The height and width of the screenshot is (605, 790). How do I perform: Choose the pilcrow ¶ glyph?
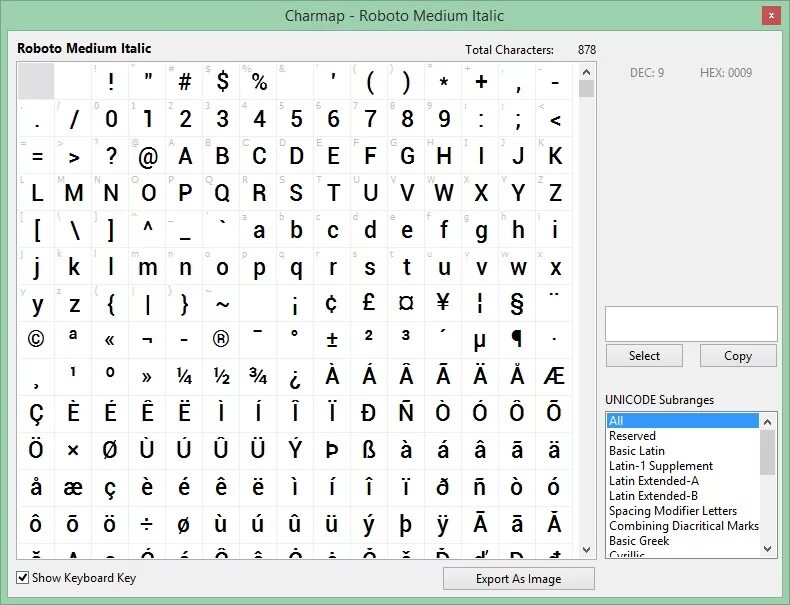click(518, 341)
